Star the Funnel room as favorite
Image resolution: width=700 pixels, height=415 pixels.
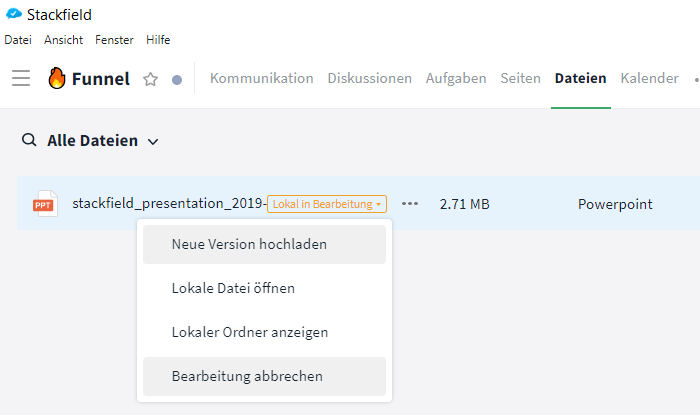coord(150,79)
